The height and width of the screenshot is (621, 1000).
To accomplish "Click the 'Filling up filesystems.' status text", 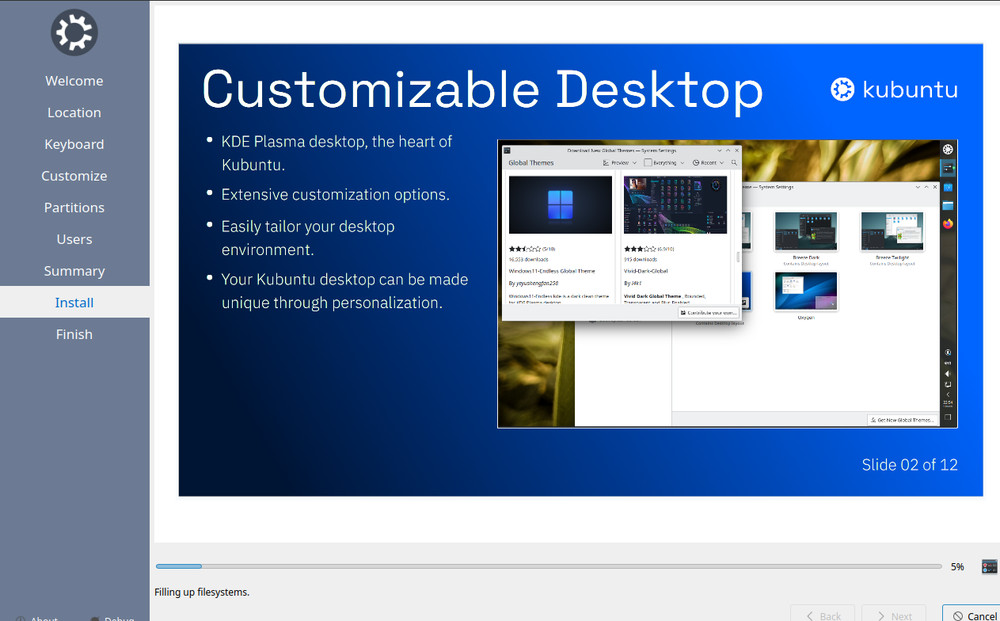I will (202, 592).
